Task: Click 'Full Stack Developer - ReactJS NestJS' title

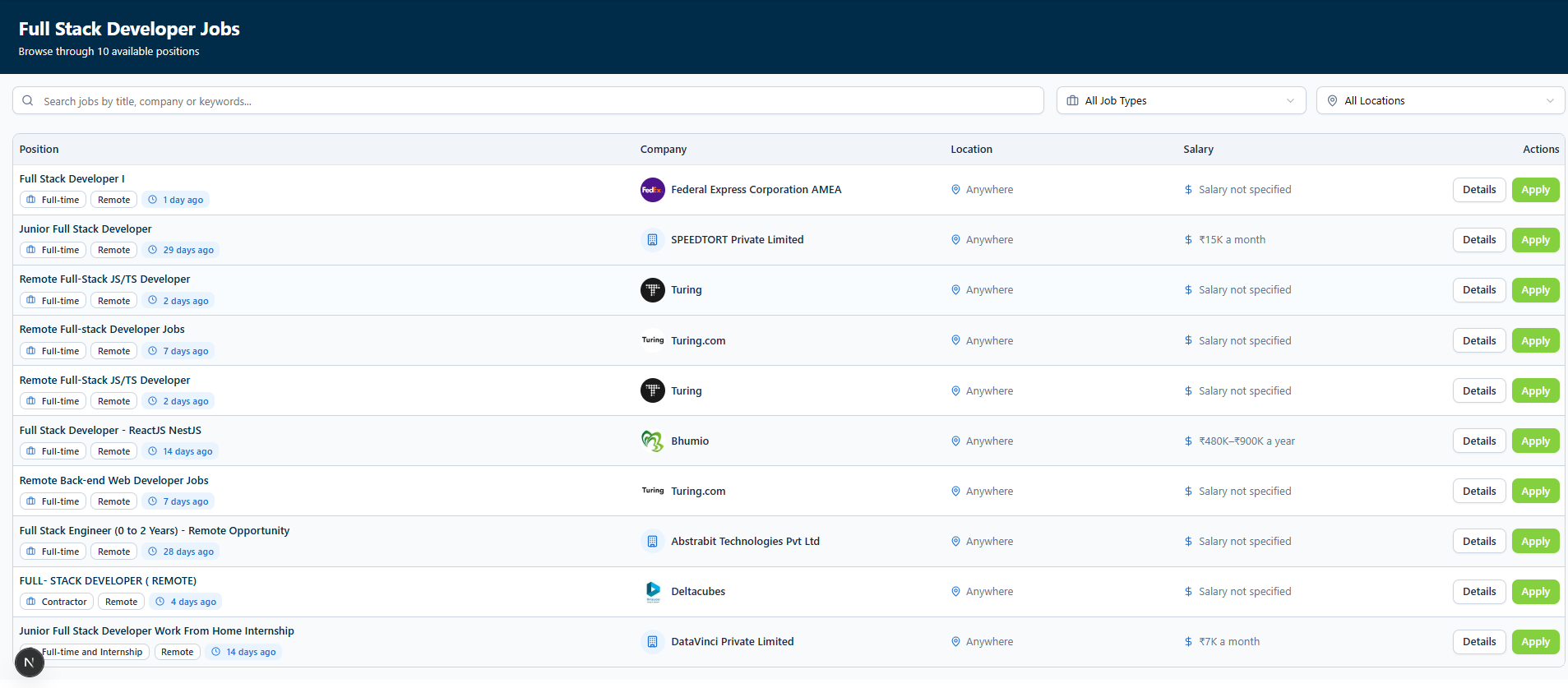Action: pos(110,431)
